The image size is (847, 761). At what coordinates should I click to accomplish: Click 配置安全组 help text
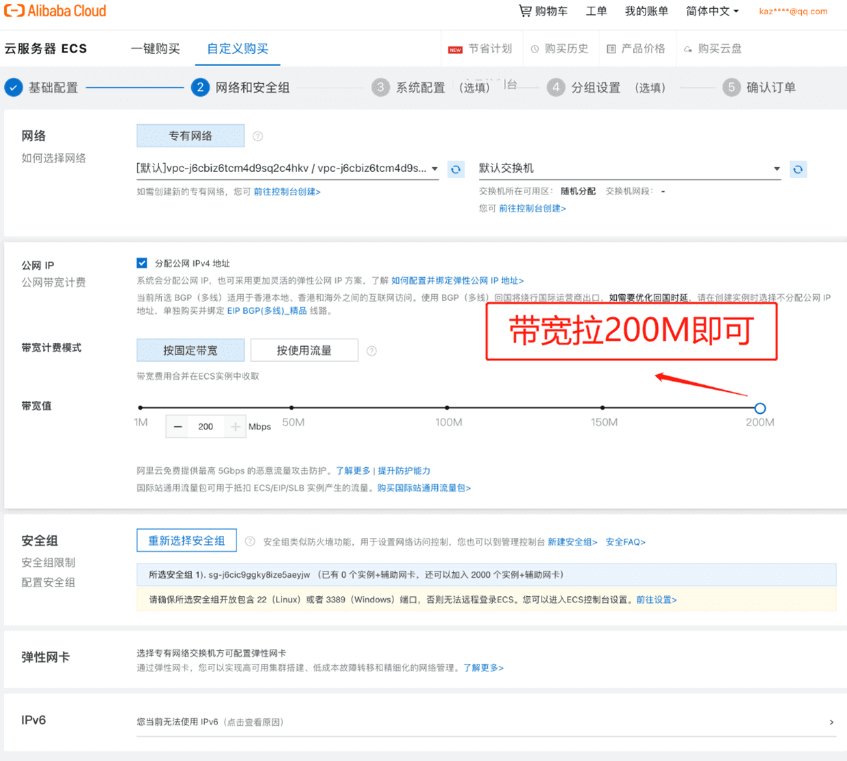pos(48,582)
